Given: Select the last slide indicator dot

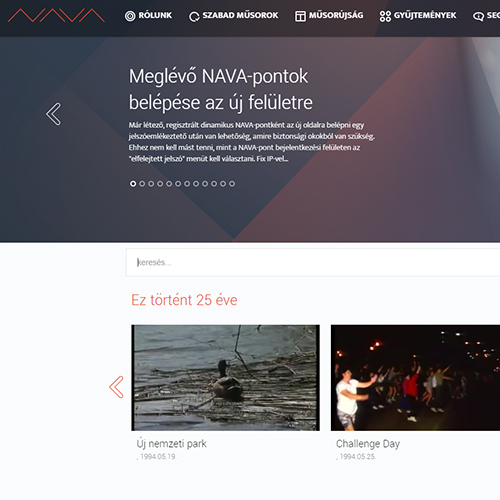Looking at the screenshot, I should 232,184.
